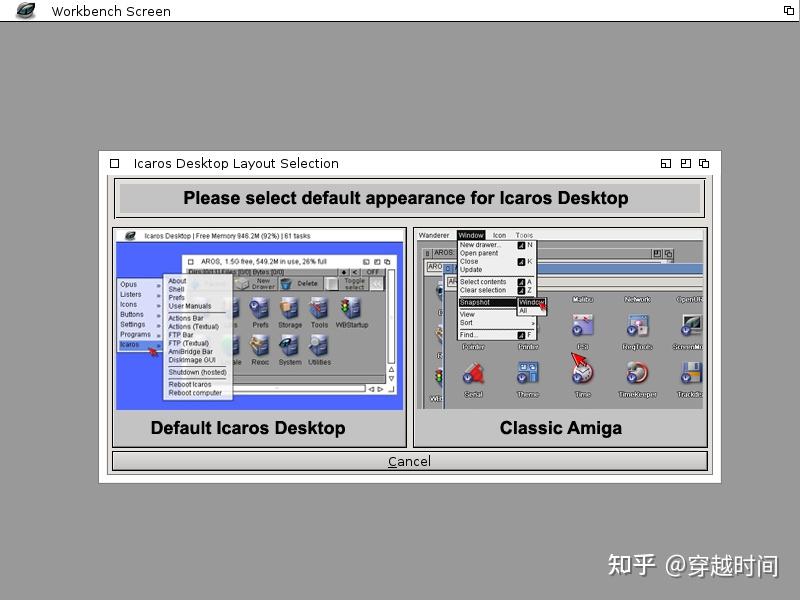The width and height of the screenshot is (800, 600).
Task: Select Reboot computer from the Icaros menu
Action: 195,392
